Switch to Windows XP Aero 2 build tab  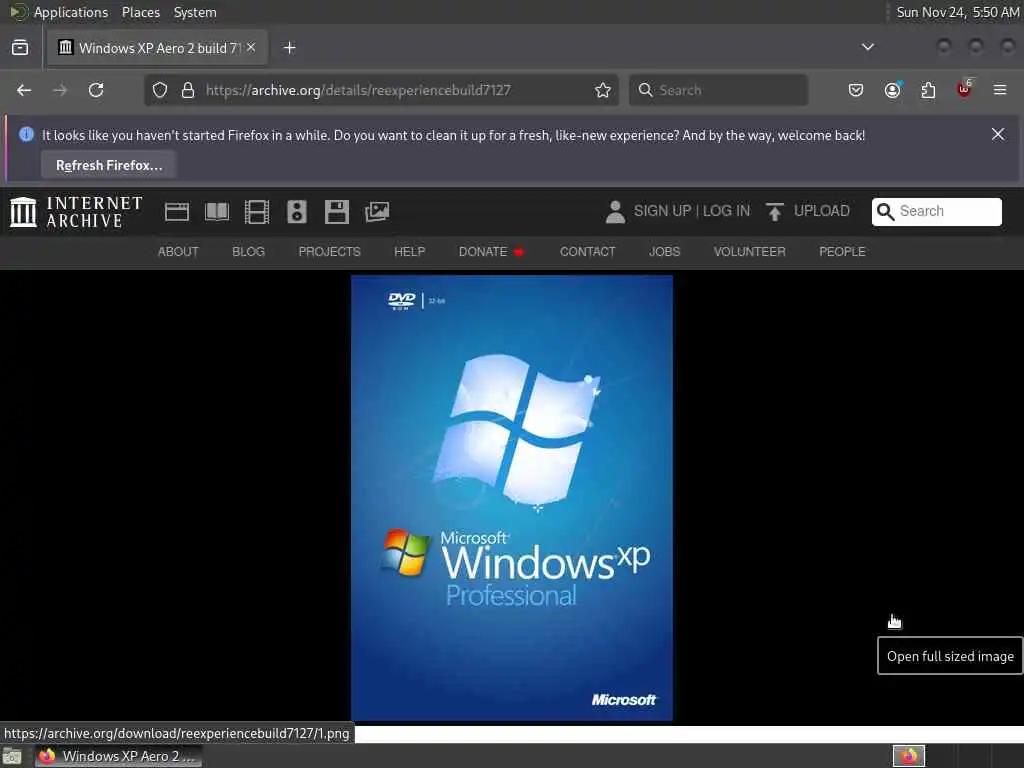point(157,48)
